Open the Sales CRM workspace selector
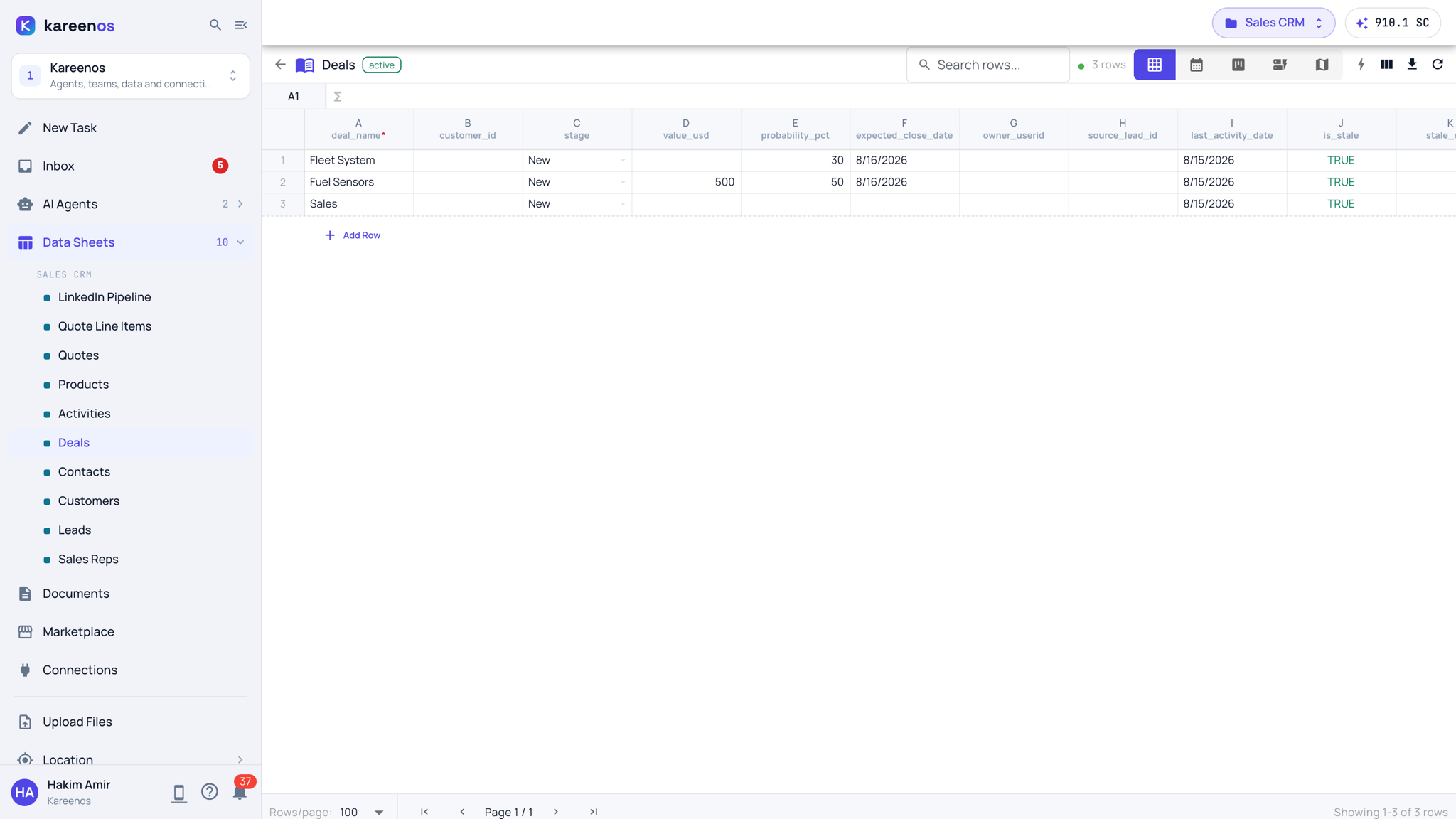 click(1273, 23)
